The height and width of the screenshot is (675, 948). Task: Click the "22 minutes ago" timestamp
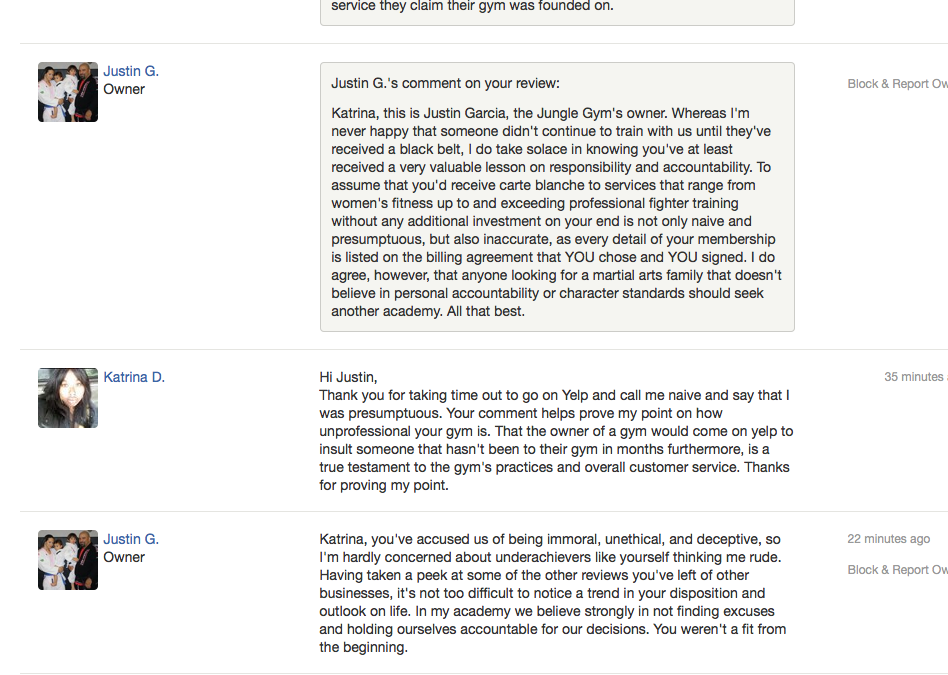[888, 539]
